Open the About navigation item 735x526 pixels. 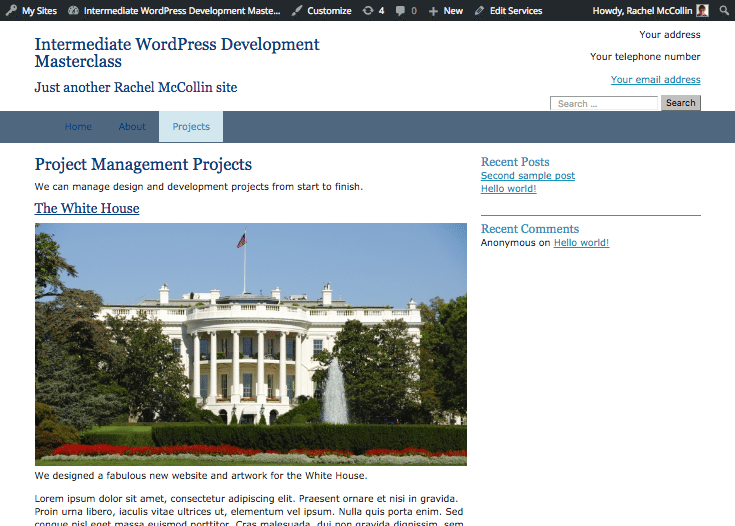tap(132, 127)
